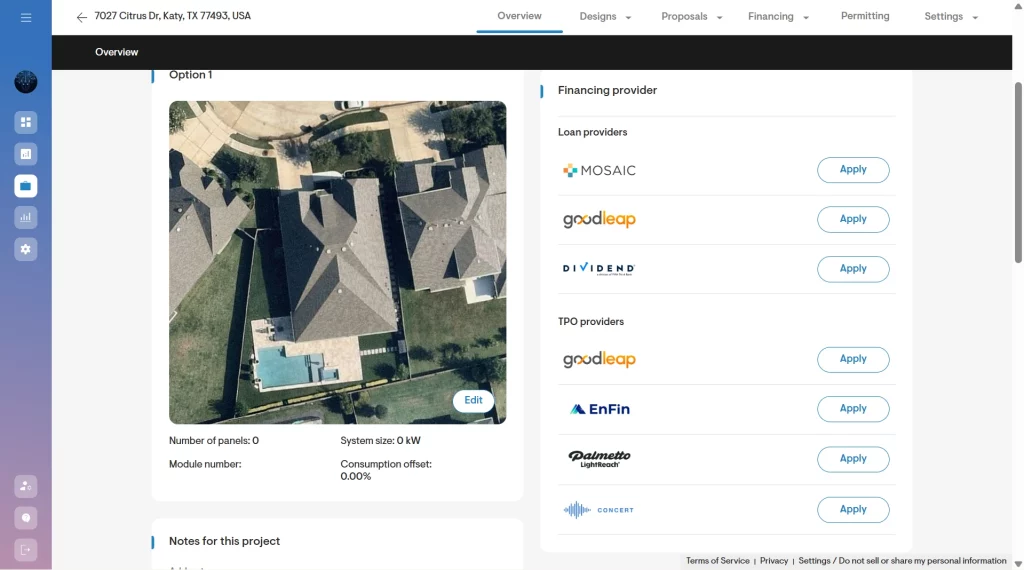The width and height of the screenshot is (1024, 570).
Task: Click the round company logo avatar
Action: pyautogui.click(x=26, y=82)
